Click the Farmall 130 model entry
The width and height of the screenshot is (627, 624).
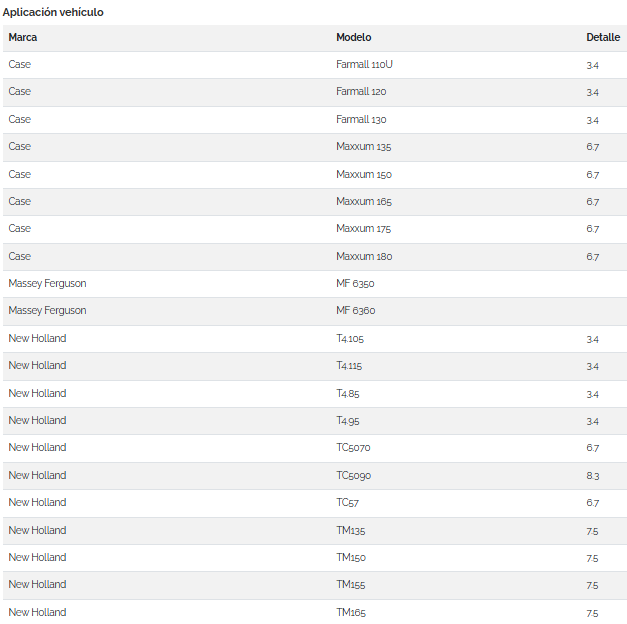point(361,120)
